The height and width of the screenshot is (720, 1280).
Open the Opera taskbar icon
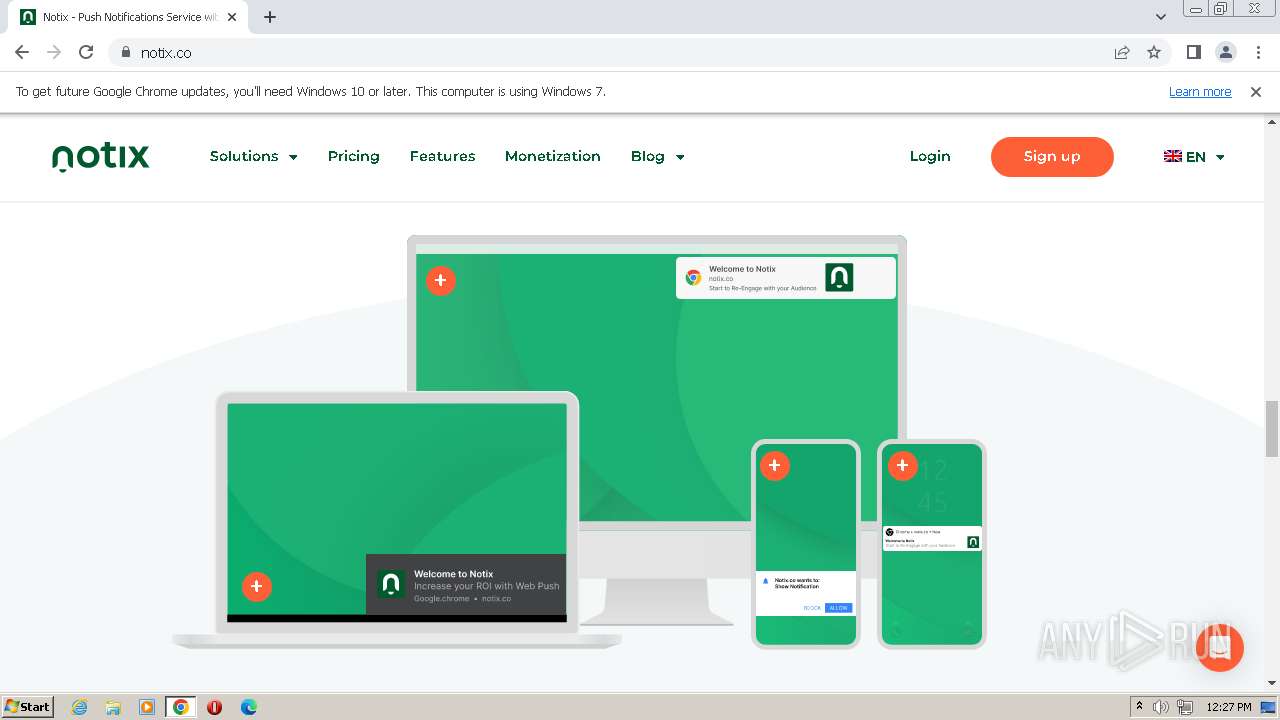click(x=214, y=707)
